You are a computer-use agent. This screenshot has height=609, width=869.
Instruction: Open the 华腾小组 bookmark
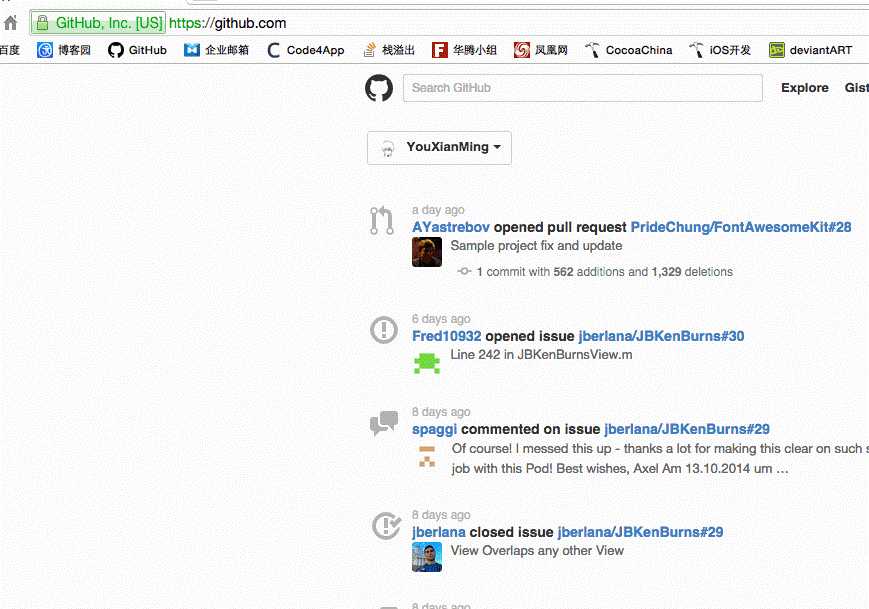point(464,50)
